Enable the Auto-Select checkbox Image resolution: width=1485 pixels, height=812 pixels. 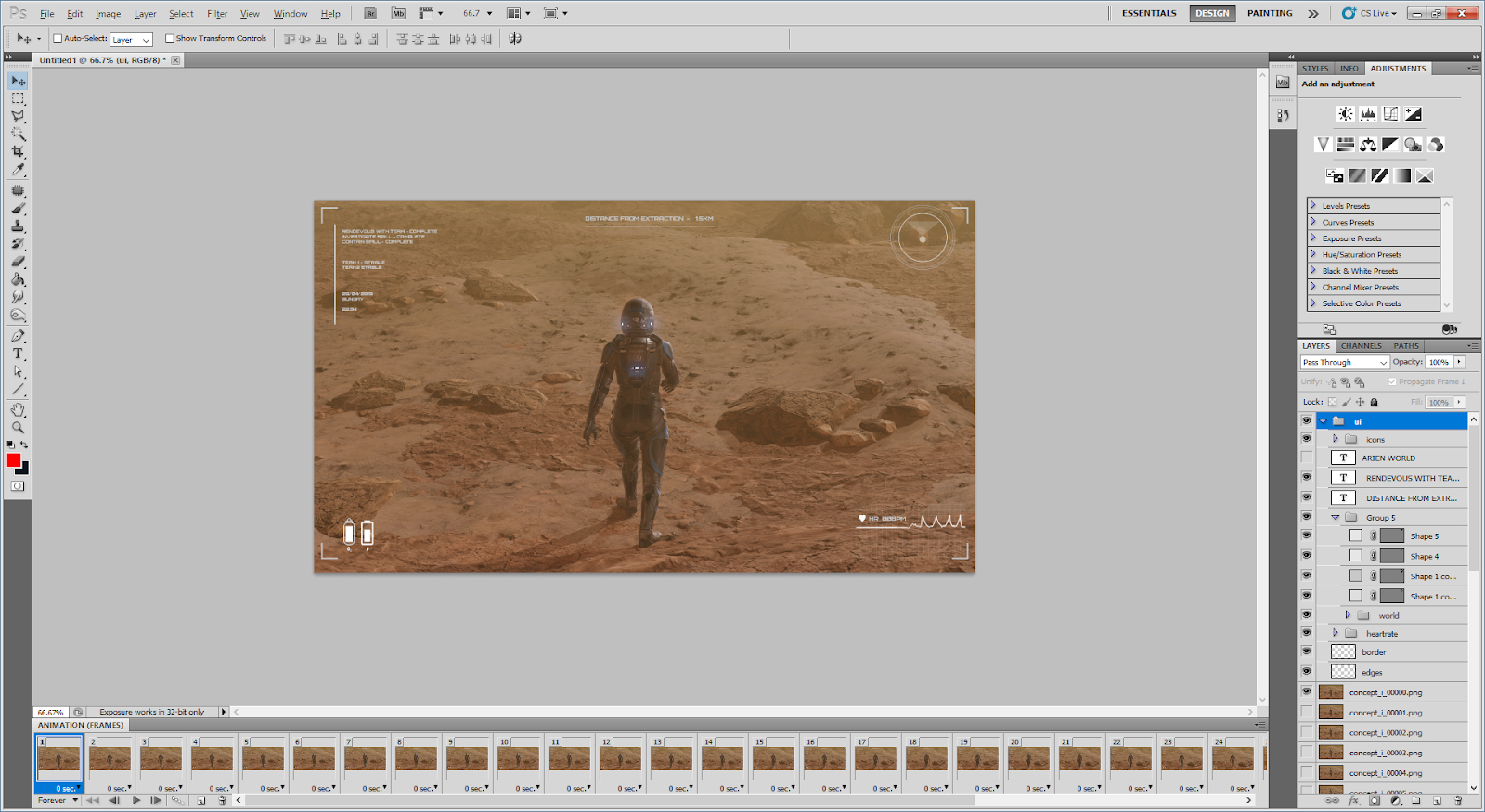[x=58, y=38]
